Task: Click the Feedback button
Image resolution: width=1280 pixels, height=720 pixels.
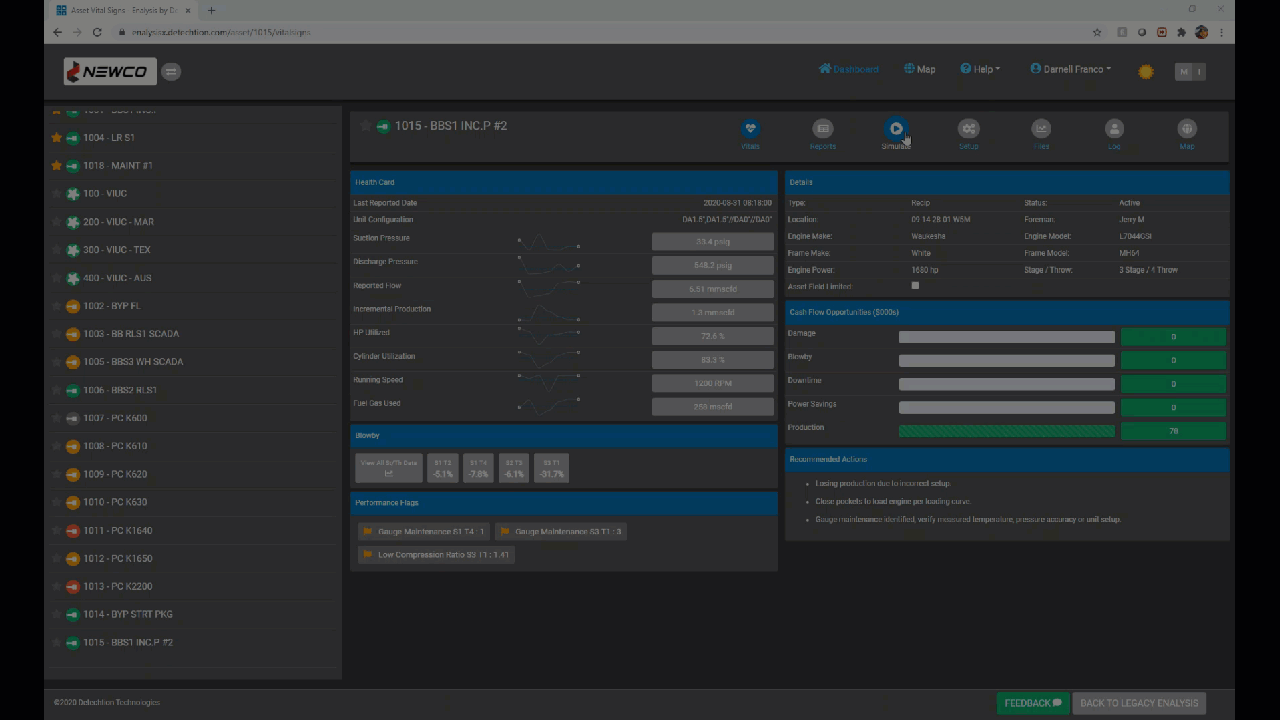Action: (1033, 703)
